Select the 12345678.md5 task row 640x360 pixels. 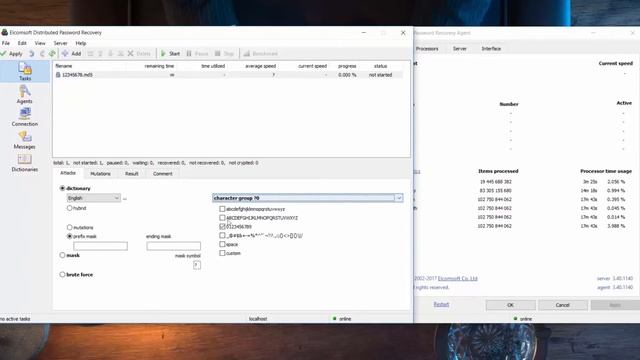[229, 75]
